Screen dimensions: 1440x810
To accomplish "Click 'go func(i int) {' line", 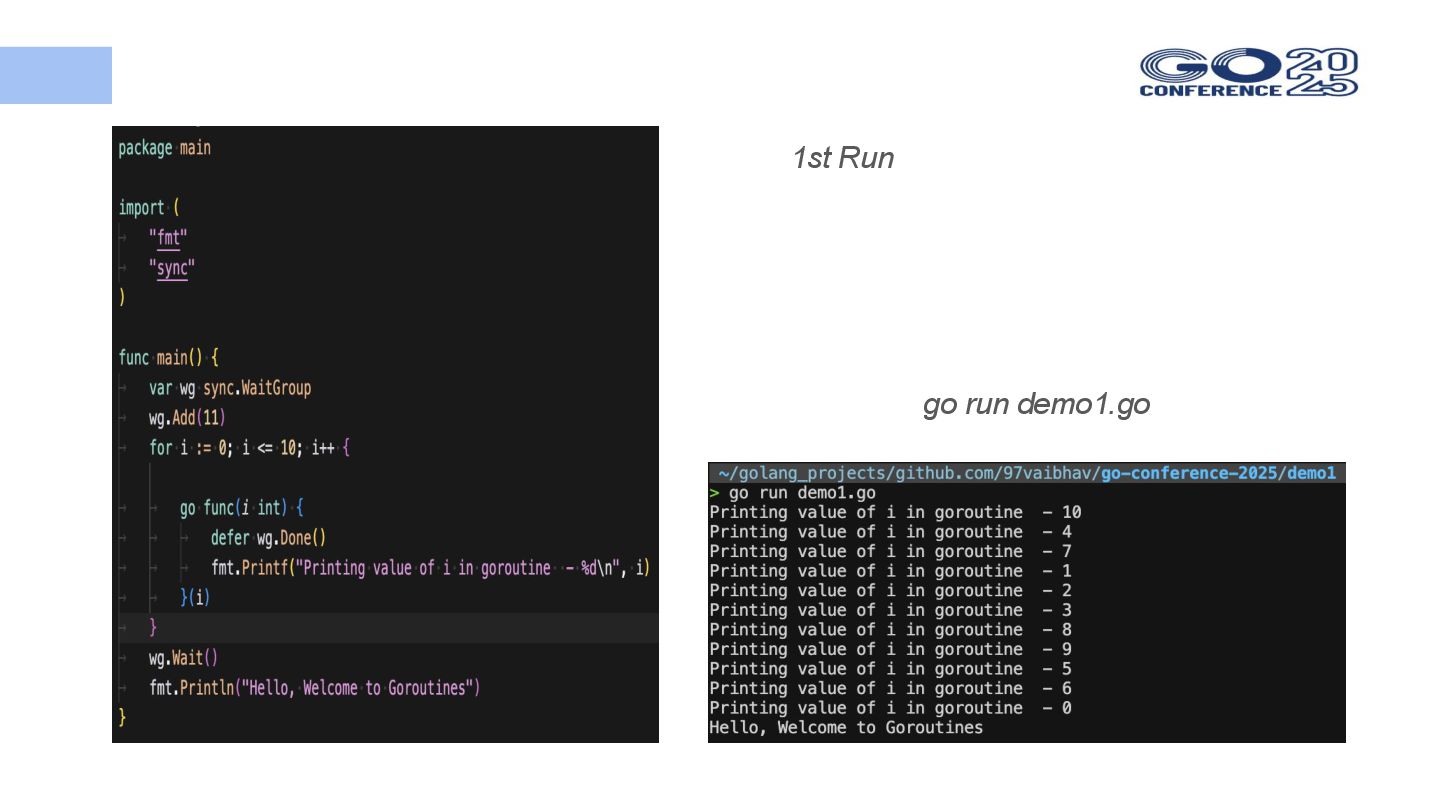I will click(241, 508).
